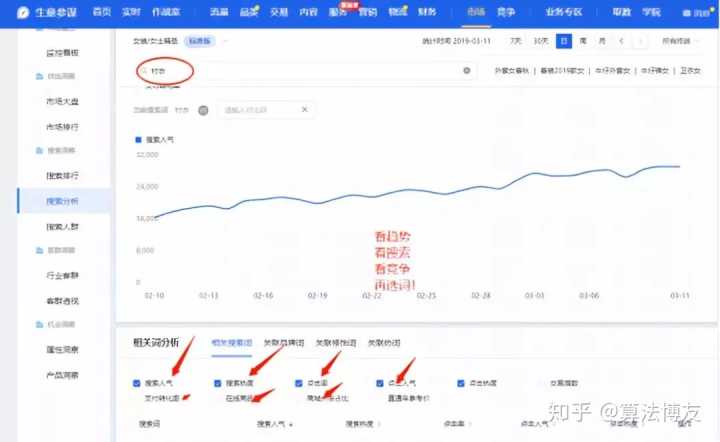The height and width of the screenshot is (442, 720).
Task: Select the 7天 time range
Action: coord(516,41)
